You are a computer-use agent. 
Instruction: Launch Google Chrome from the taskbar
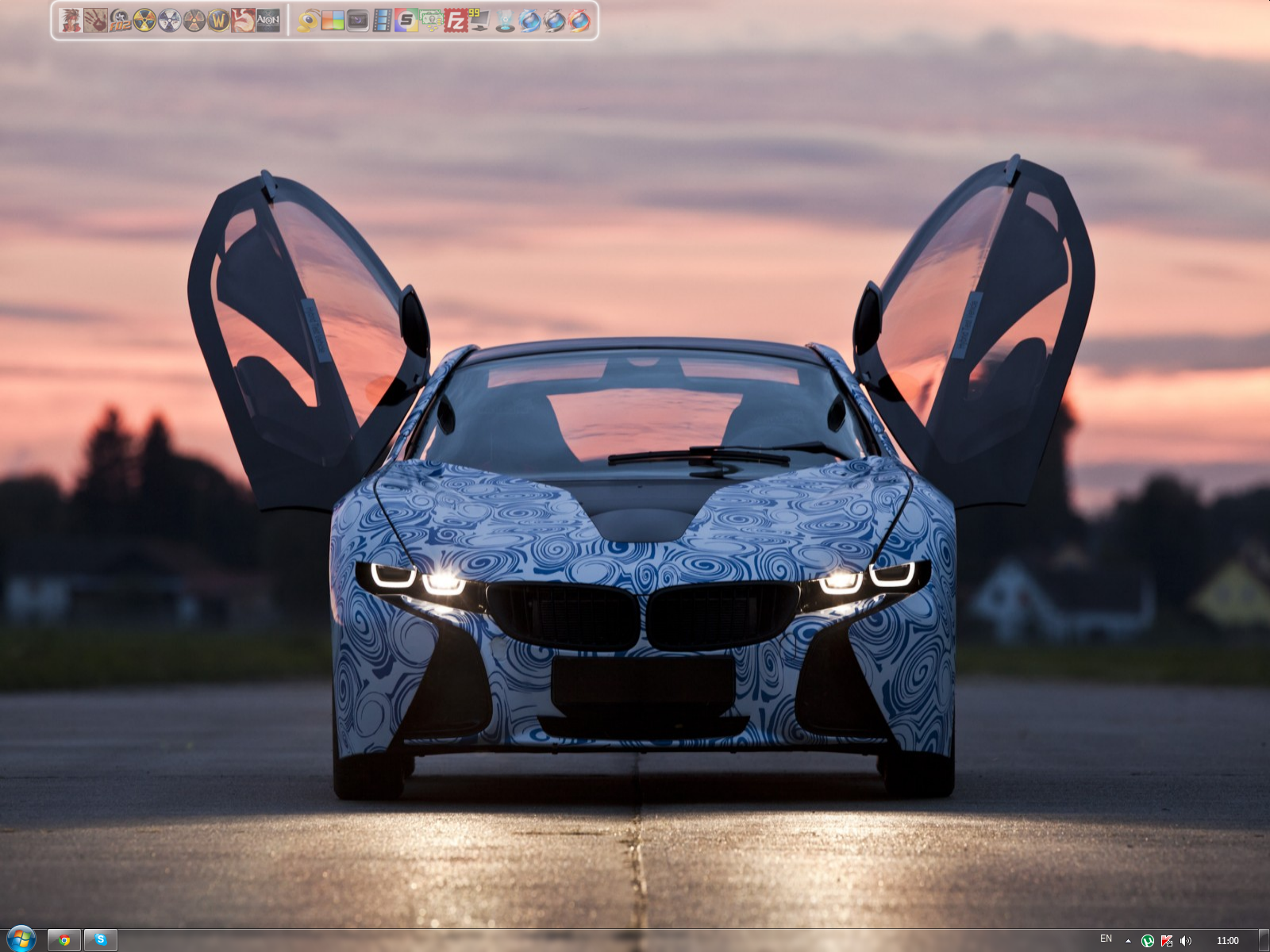point(65,941)
